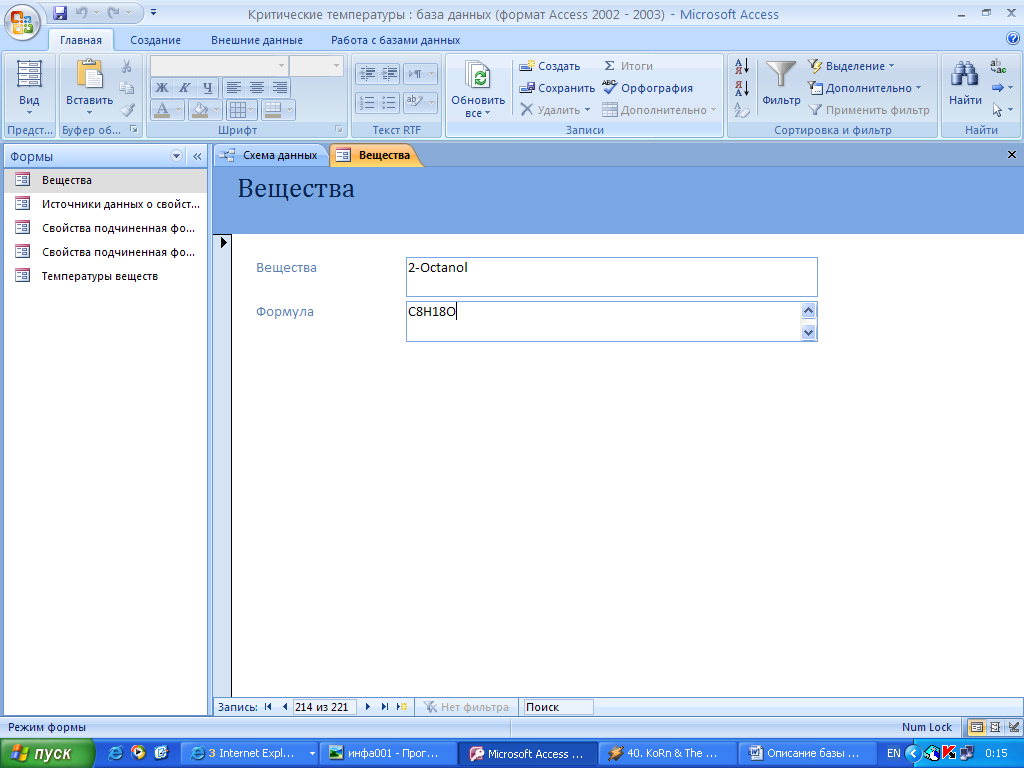Image resolution: width=1024 pixels, height=768 pixels.
Task: Click the copy icon in clipboard group
Action: (x=127, y=88)
